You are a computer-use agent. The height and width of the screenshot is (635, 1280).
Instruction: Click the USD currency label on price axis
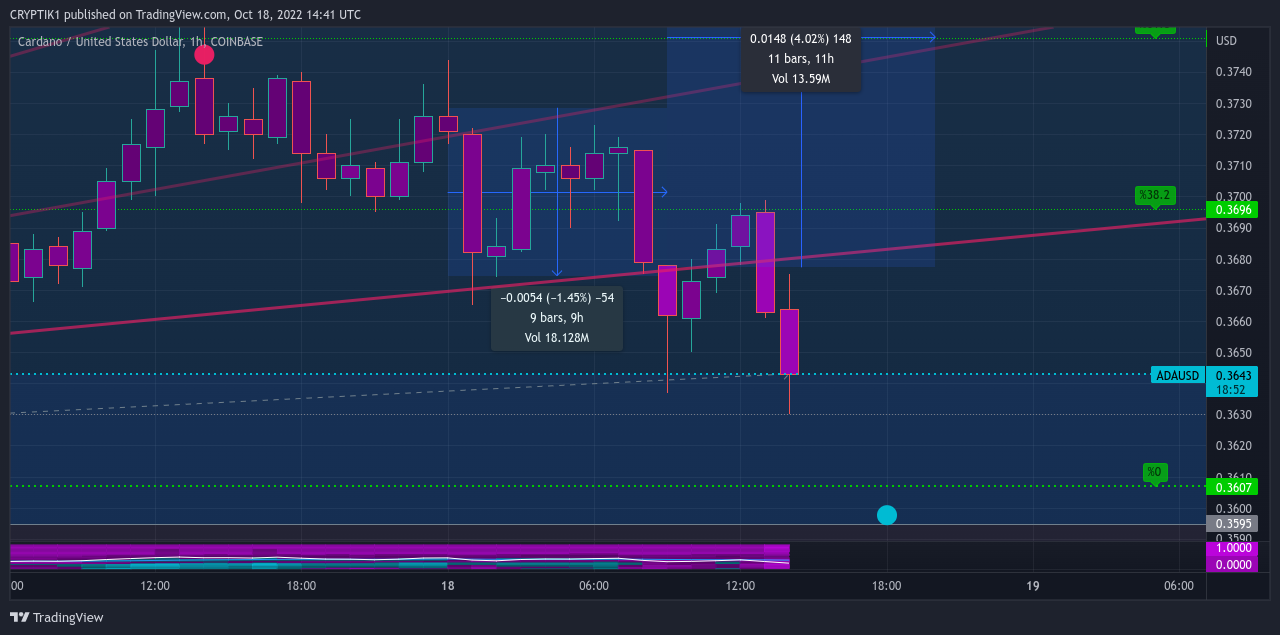1227,41
